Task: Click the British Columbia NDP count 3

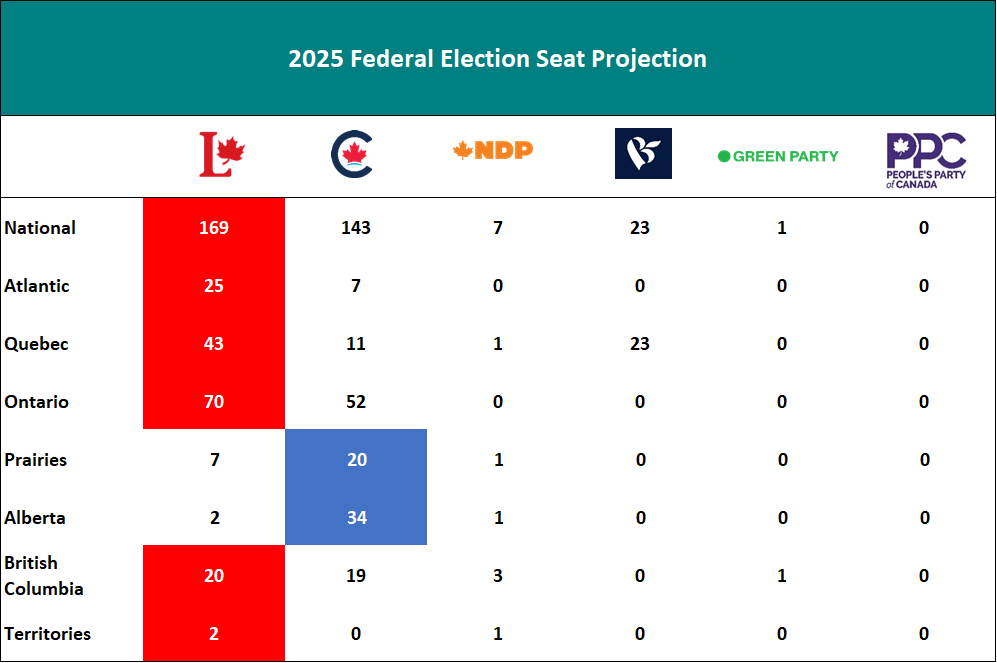Action: pyautogui.click(x=498, y=576)
